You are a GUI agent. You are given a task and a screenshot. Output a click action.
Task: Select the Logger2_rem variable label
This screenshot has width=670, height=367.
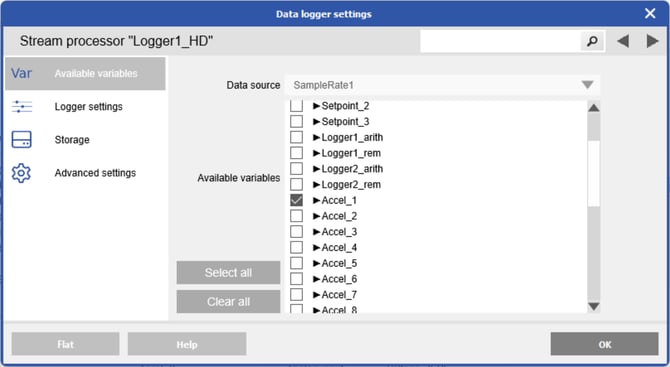pos(351,185)
